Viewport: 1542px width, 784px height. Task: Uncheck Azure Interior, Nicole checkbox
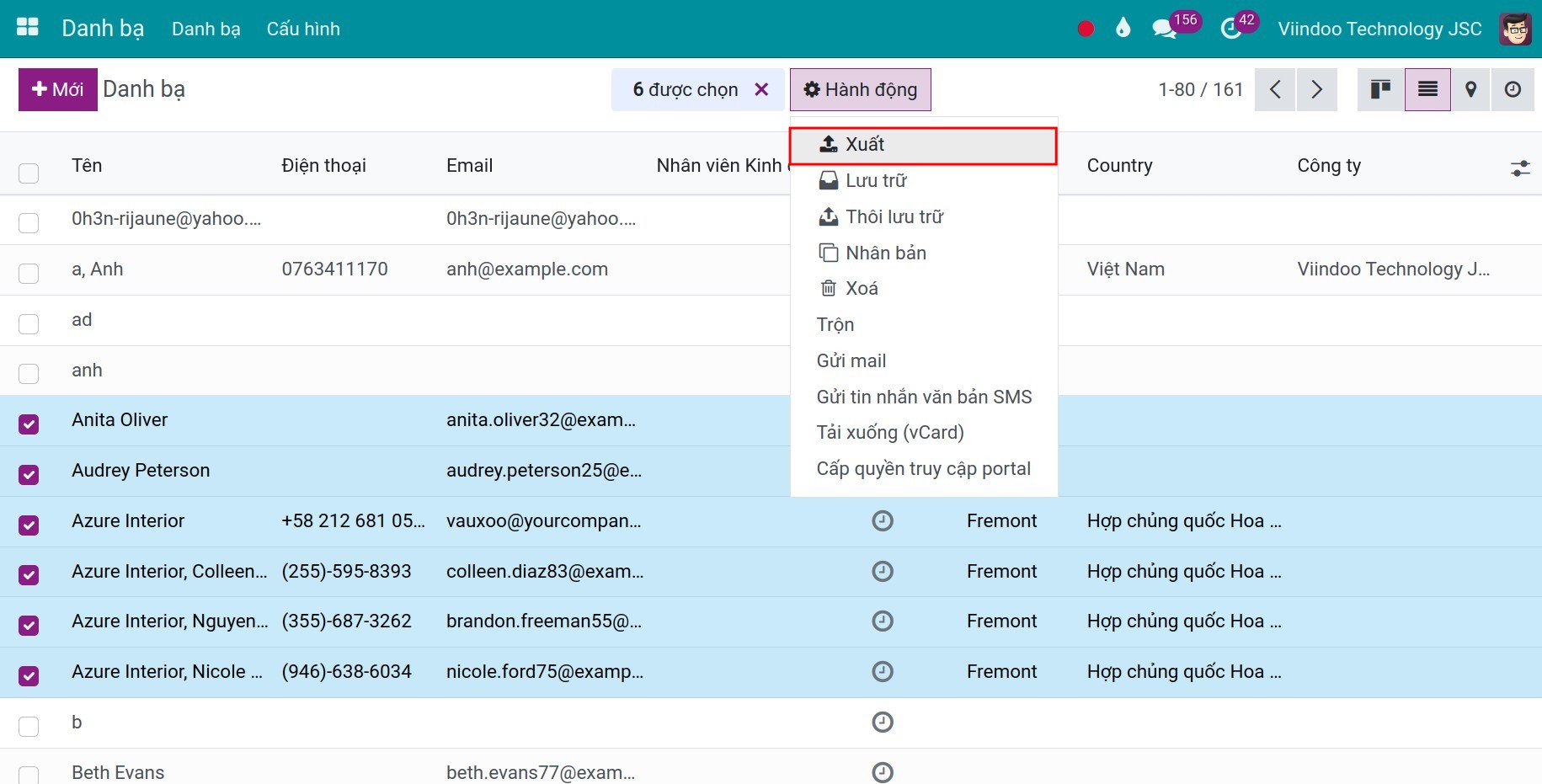29,675
